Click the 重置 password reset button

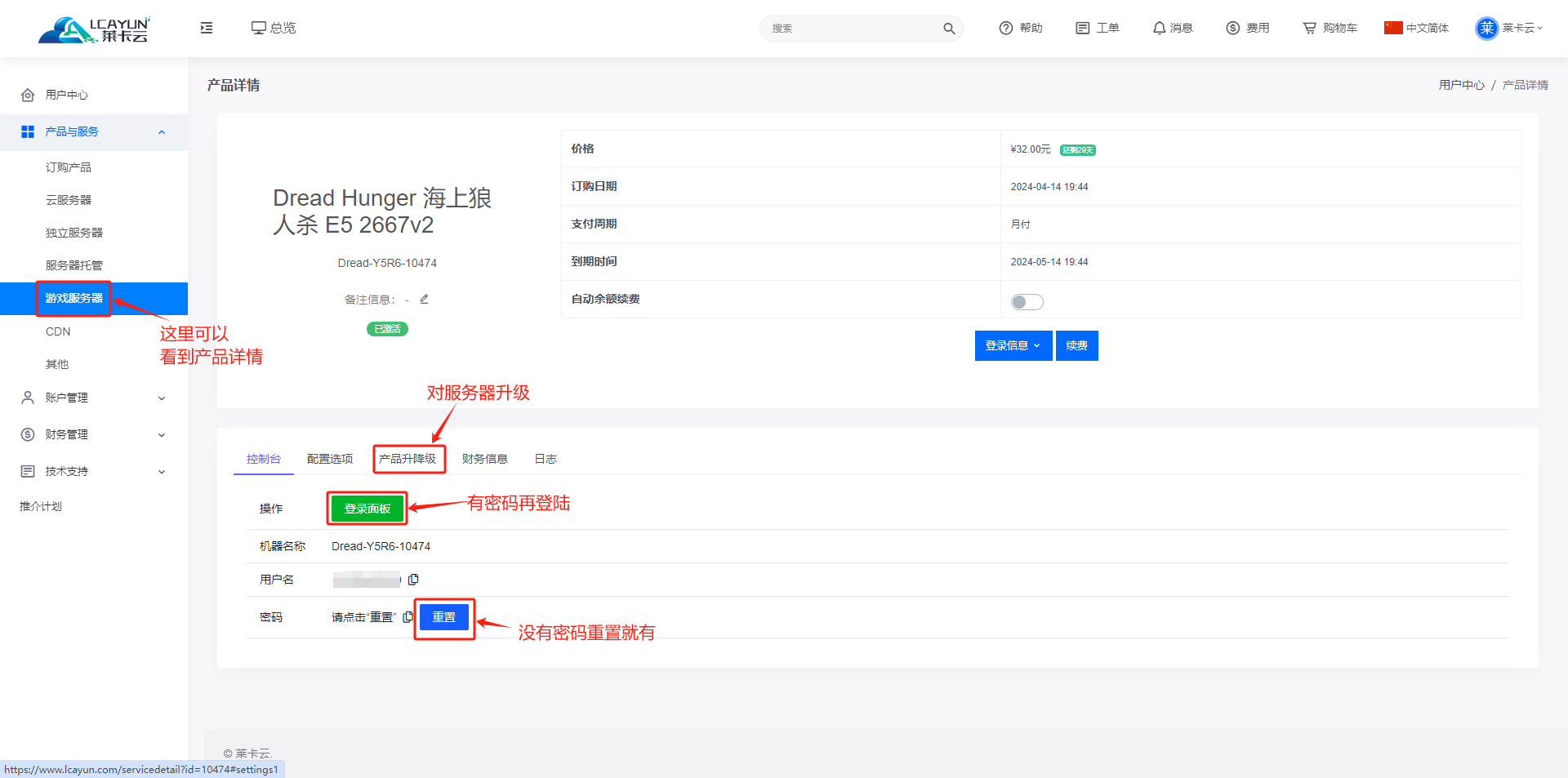(x=444, y=617)
